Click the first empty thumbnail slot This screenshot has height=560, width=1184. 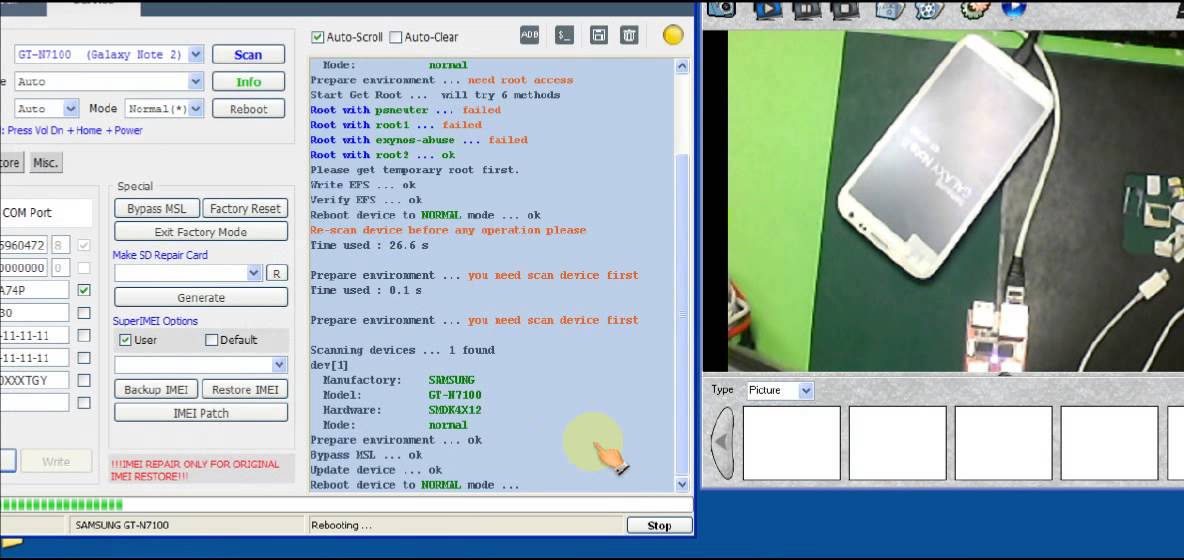791,443
